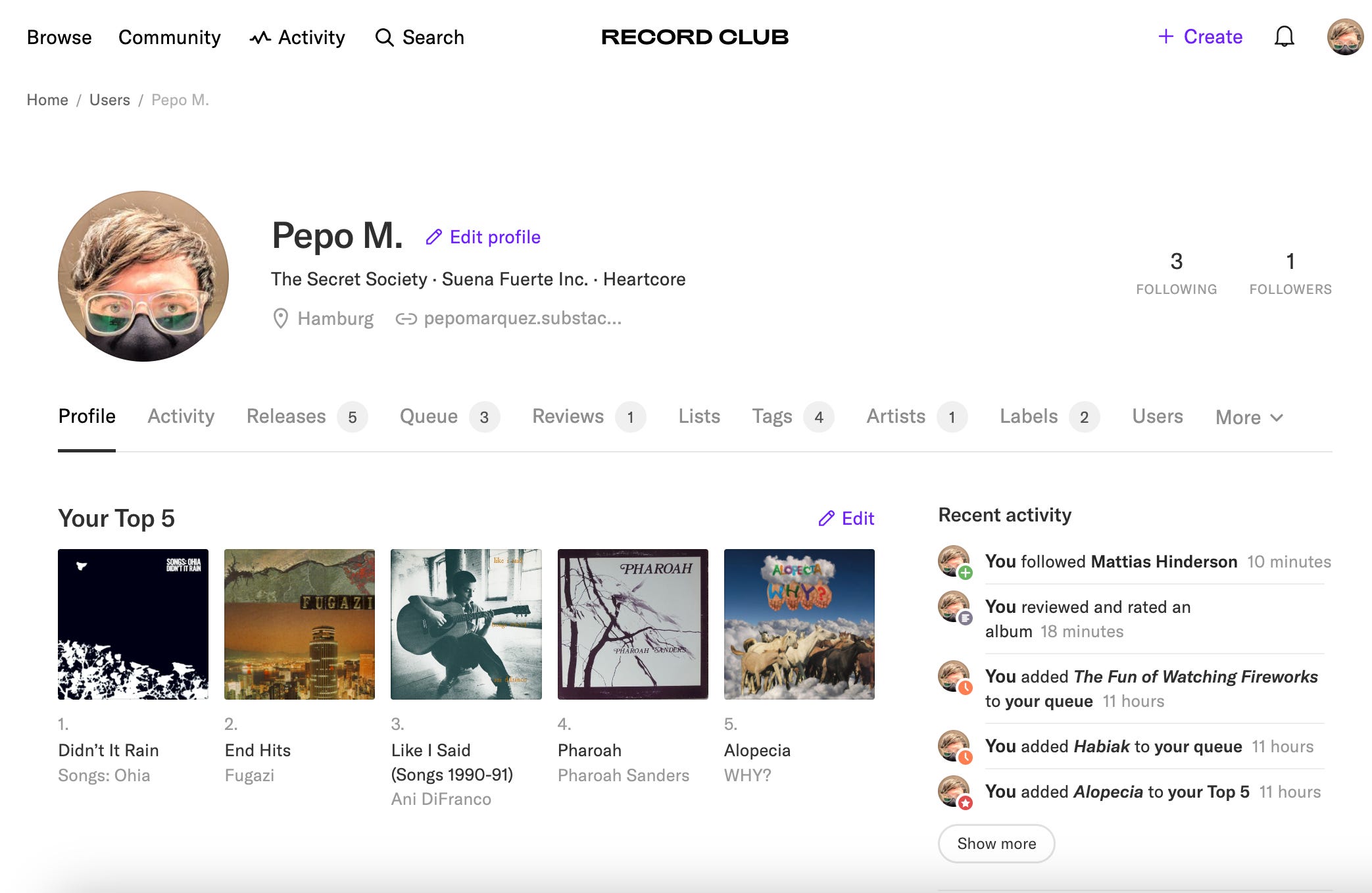Go to Users in breadcrumb
The width and height of the screenshot is (1372, 893).
pyautogui.click(x=110, y=100)
